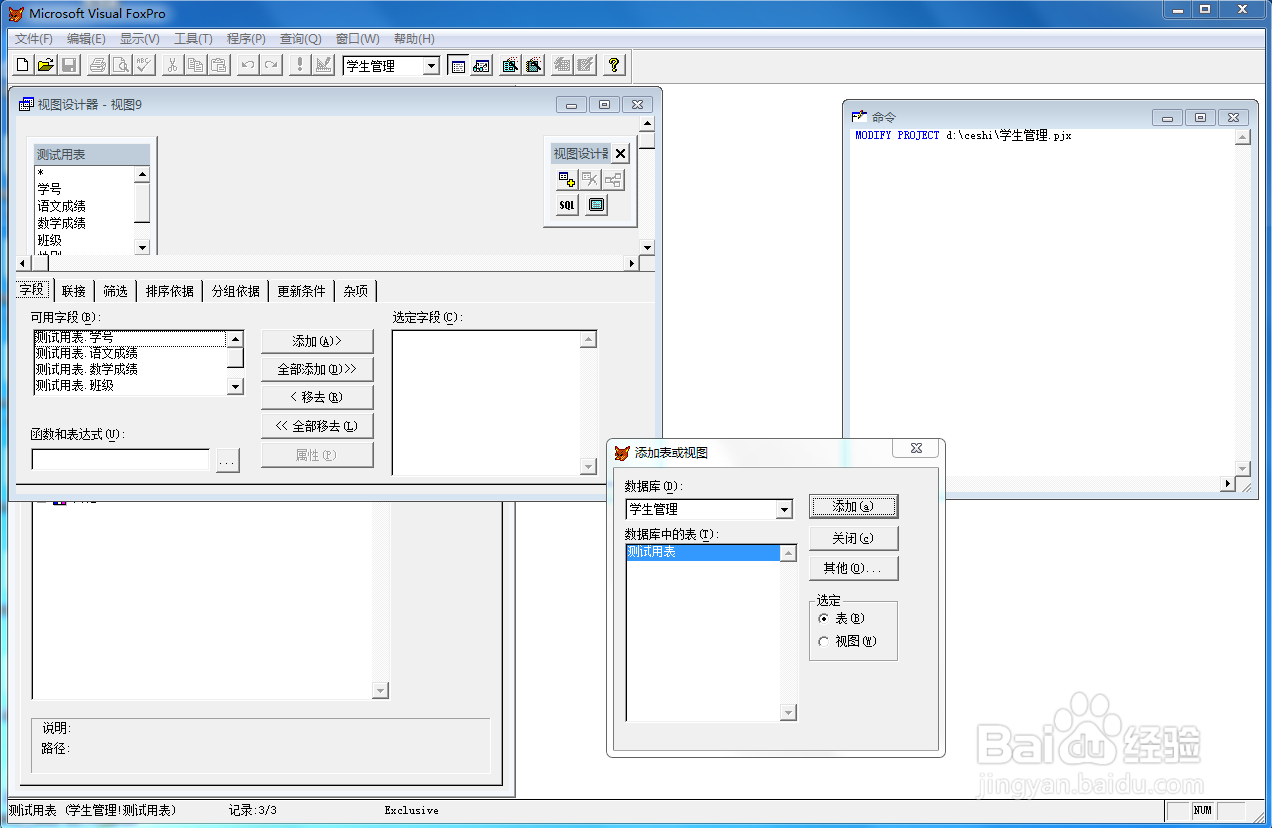
Task: Click the Copy toolbar icon
Action: pyautogui.click(x=195, y=65)
